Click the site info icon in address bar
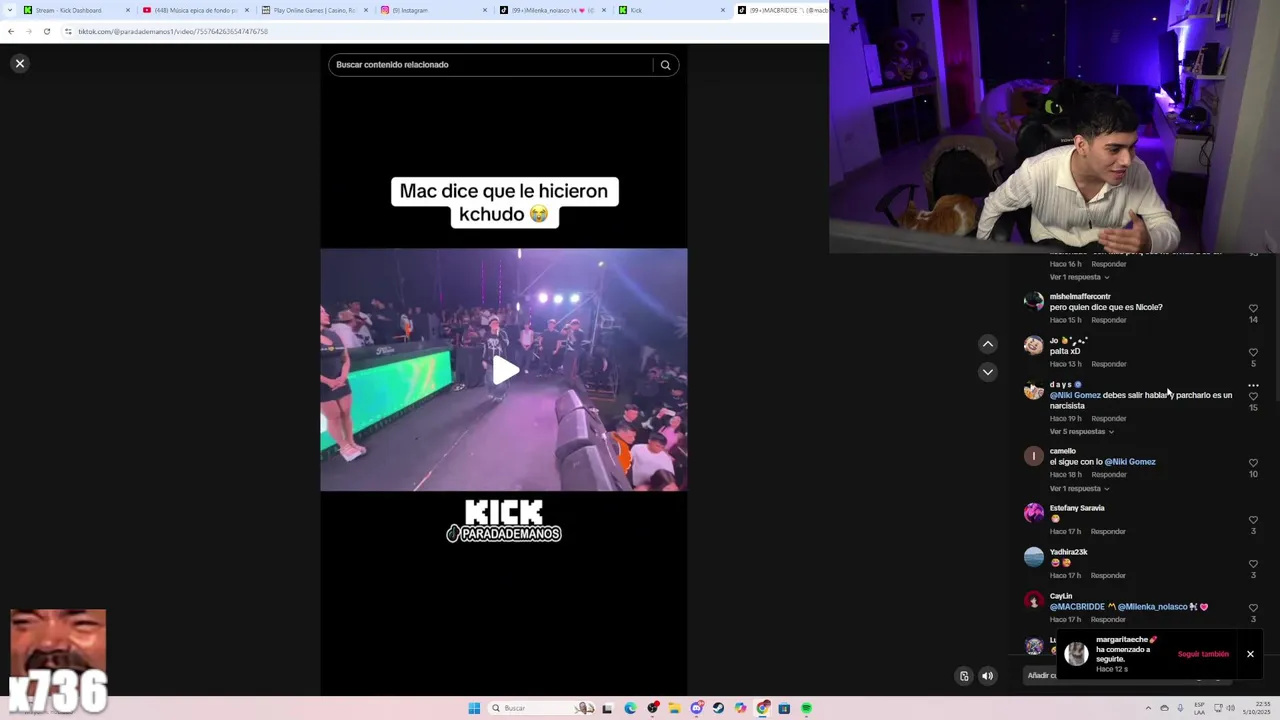This screenshot has width=1280, height=720. (x=68, y=31)
